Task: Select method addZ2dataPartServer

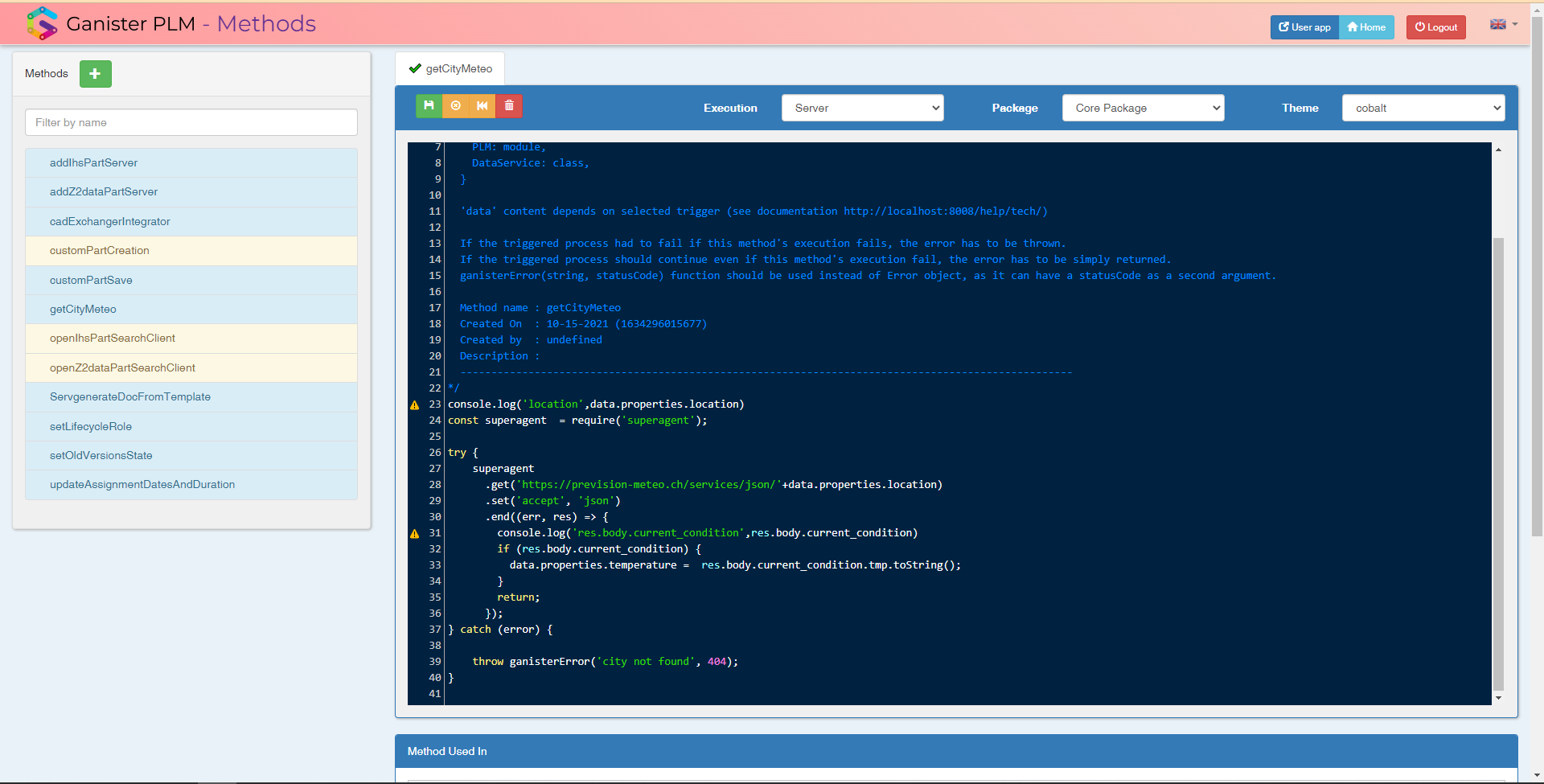Action: [x=191, y=192]
